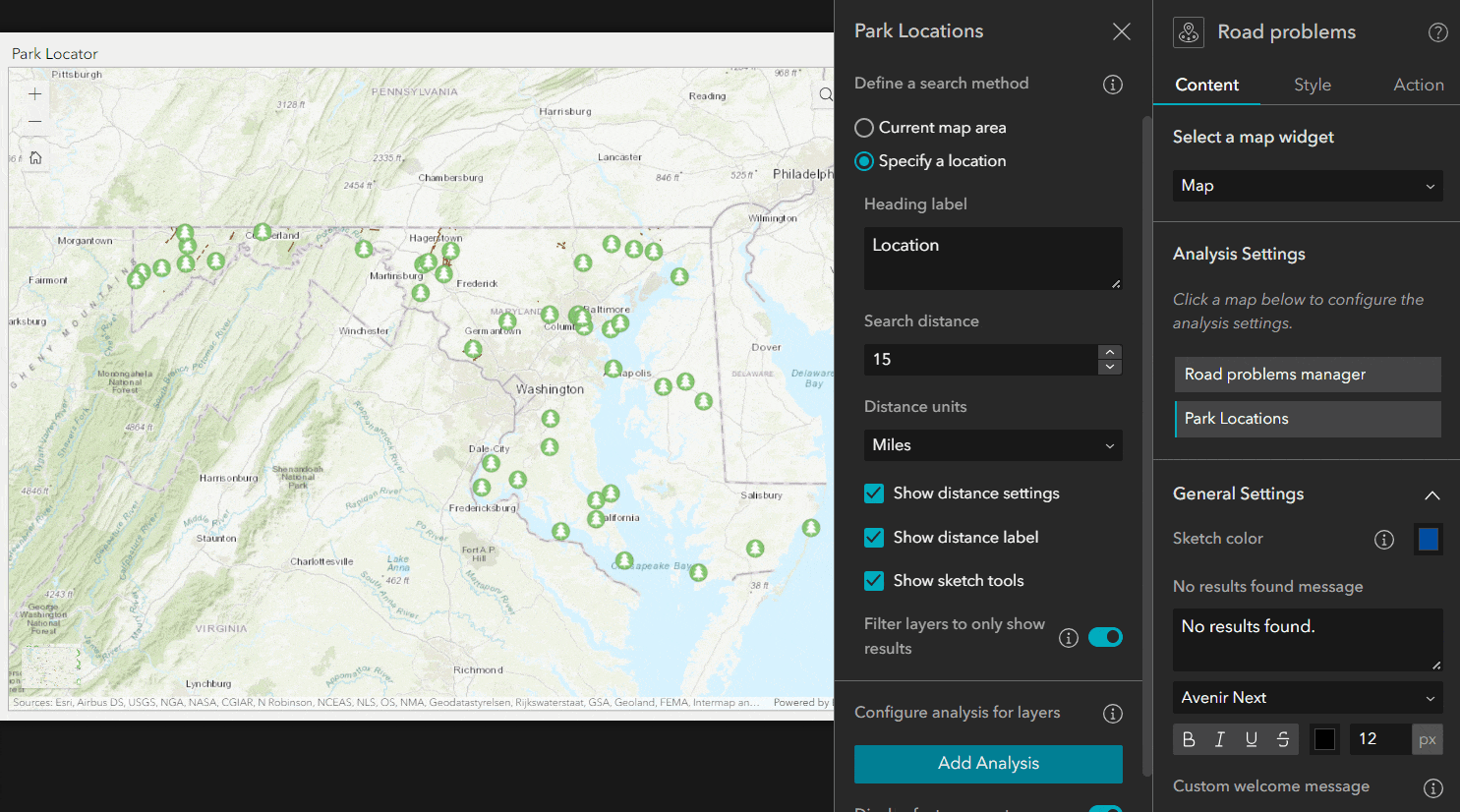Open the Road problems widget help
The width and height of the screenshot is (1460, 812).
pyautogui.click(x=1437, y=31)
